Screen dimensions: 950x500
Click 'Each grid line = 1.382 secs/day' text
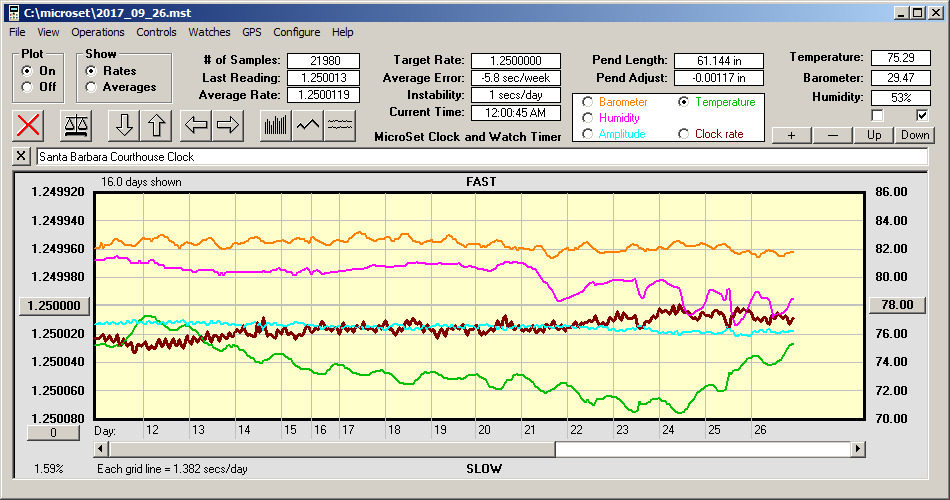point(172,468)
